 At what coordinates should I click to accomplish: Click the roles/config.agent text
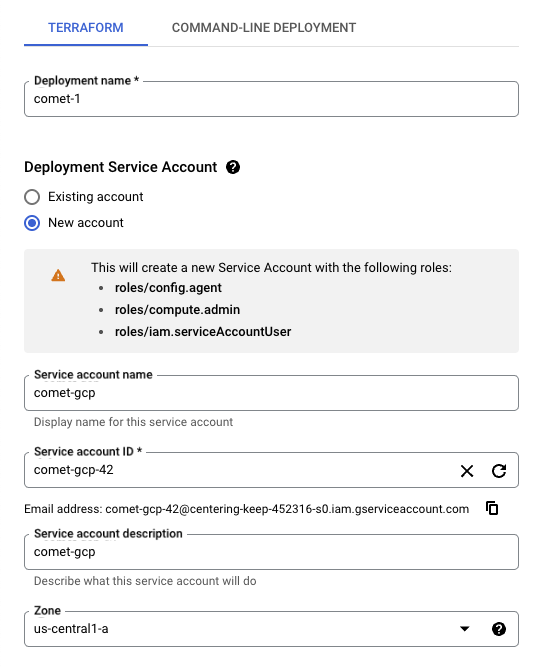tap(168, 288)
